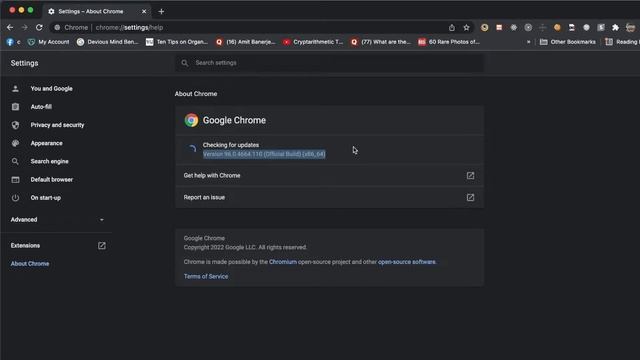Image resolution: width=640 pixels, height=360 pixels.
Task: Click the Auto-fill clipboard icon
Action: [16, 107]
